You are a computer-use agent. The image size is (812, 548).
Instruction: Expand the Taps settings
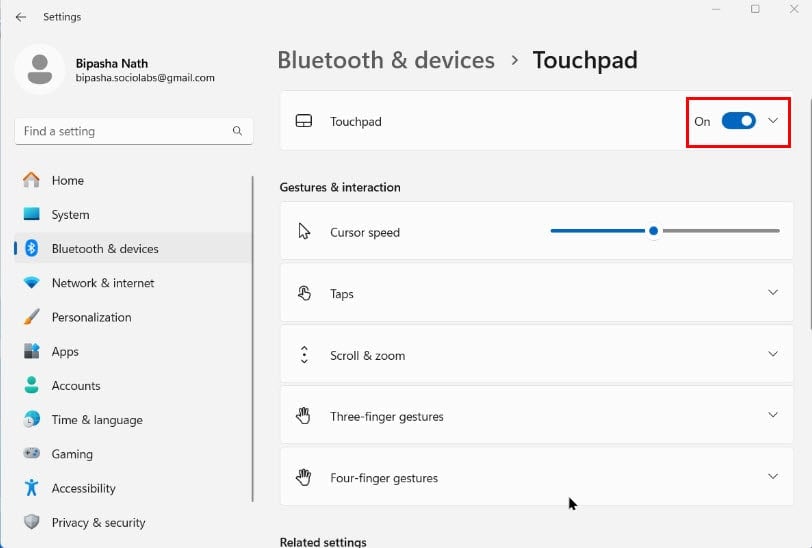pos(536,293)
